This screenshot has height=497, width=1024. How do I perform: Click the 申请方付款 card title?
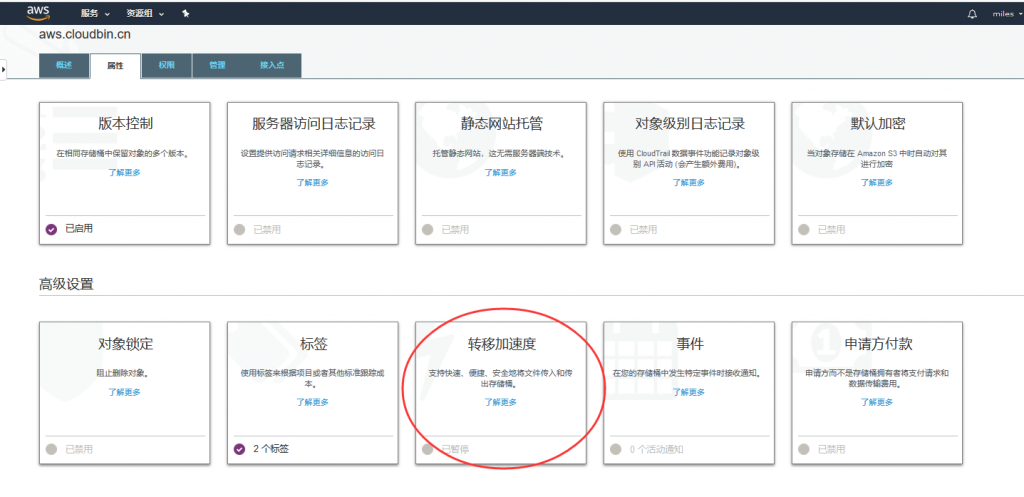pyautogui.click(x=877, y=344)
